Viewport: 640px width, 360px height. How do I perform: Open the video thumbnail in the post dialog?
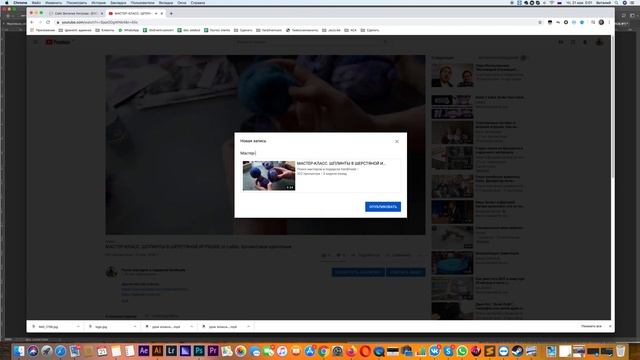(x=269, y=176)
